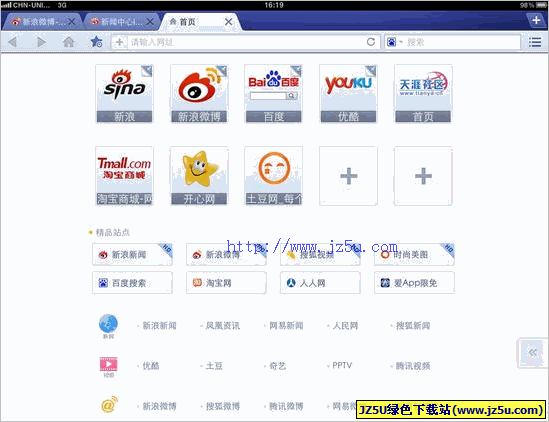Close the 新闻中心 tab
This screenshot has height=422, width=549.
150,22
